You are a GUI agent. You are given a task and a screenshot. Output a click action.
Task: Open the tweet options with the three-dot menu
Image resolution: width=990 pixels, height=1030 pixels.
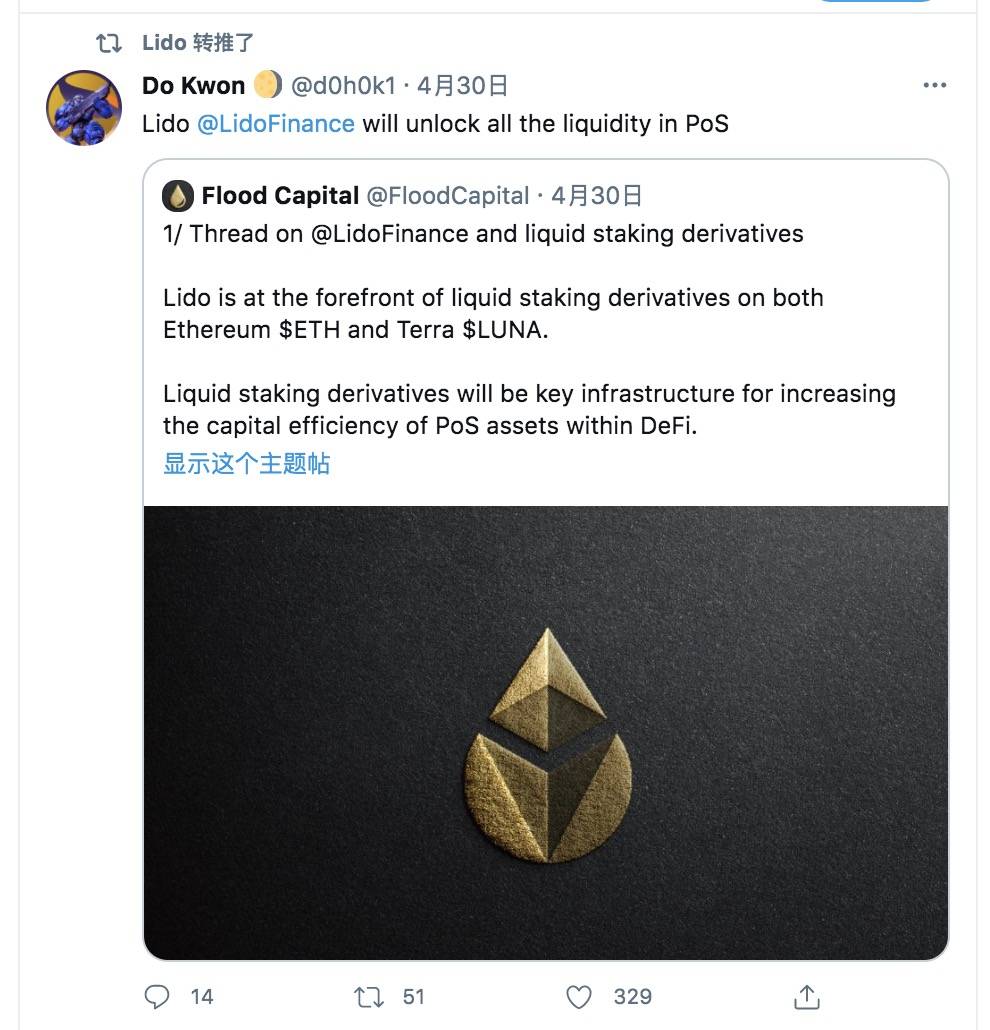[934, 85]
